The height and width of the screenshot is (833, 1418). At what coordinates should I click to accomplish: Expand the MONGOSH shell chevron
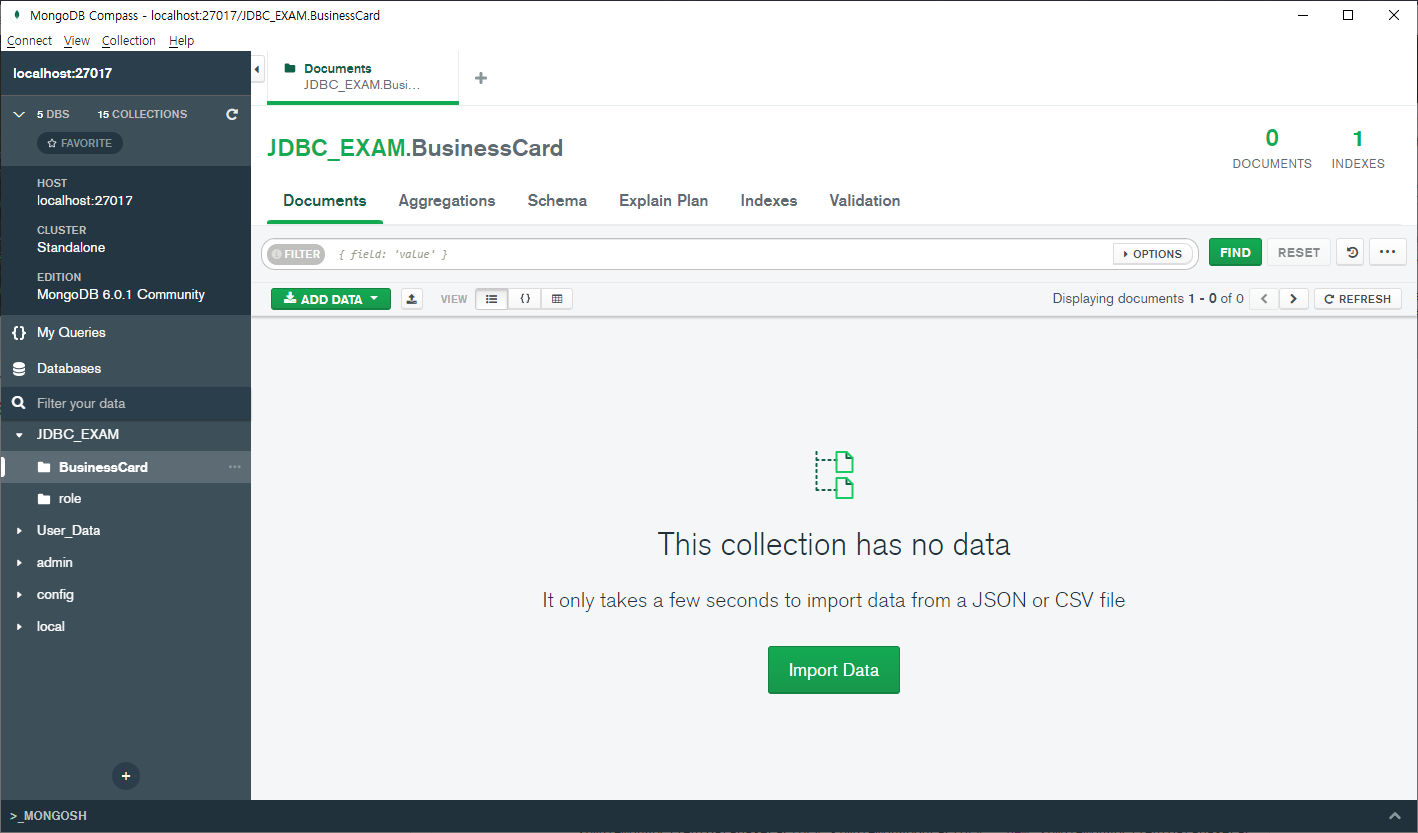pyautogui.click(x=1395, y=816)
